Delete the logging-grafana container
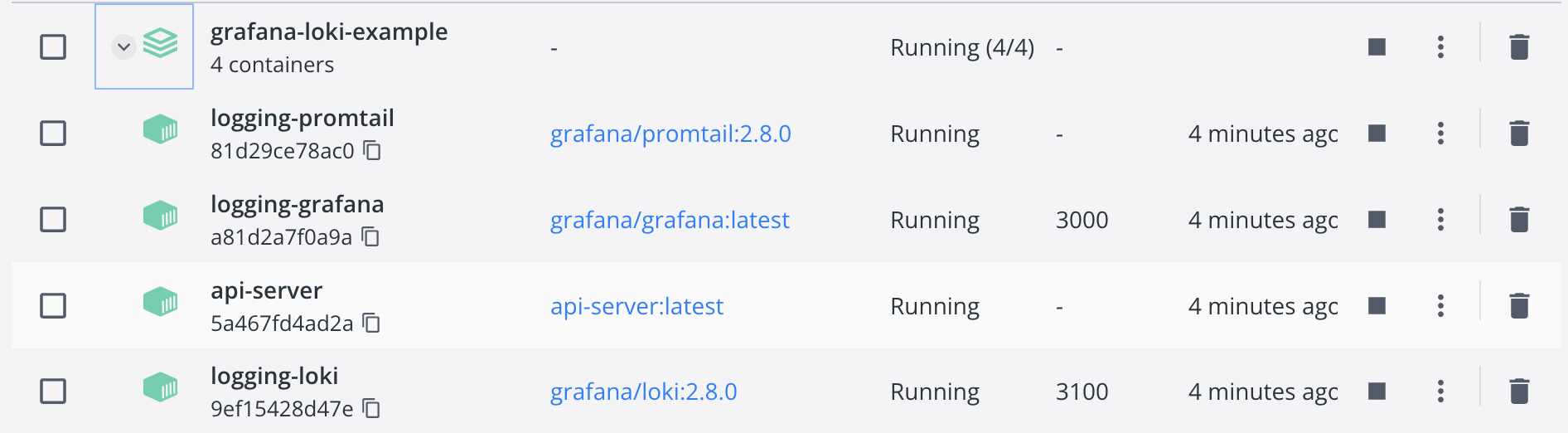 pos(1519,219)
